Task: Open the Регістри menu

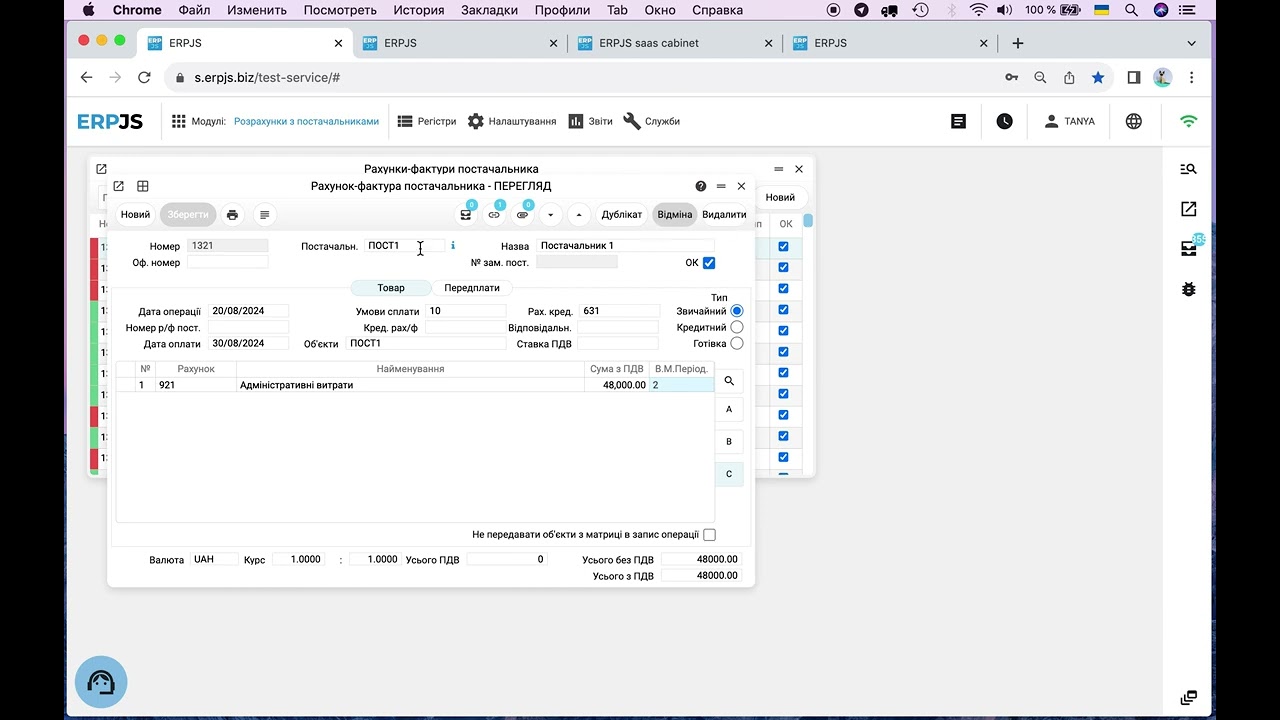Action: [x=427, y=121]
